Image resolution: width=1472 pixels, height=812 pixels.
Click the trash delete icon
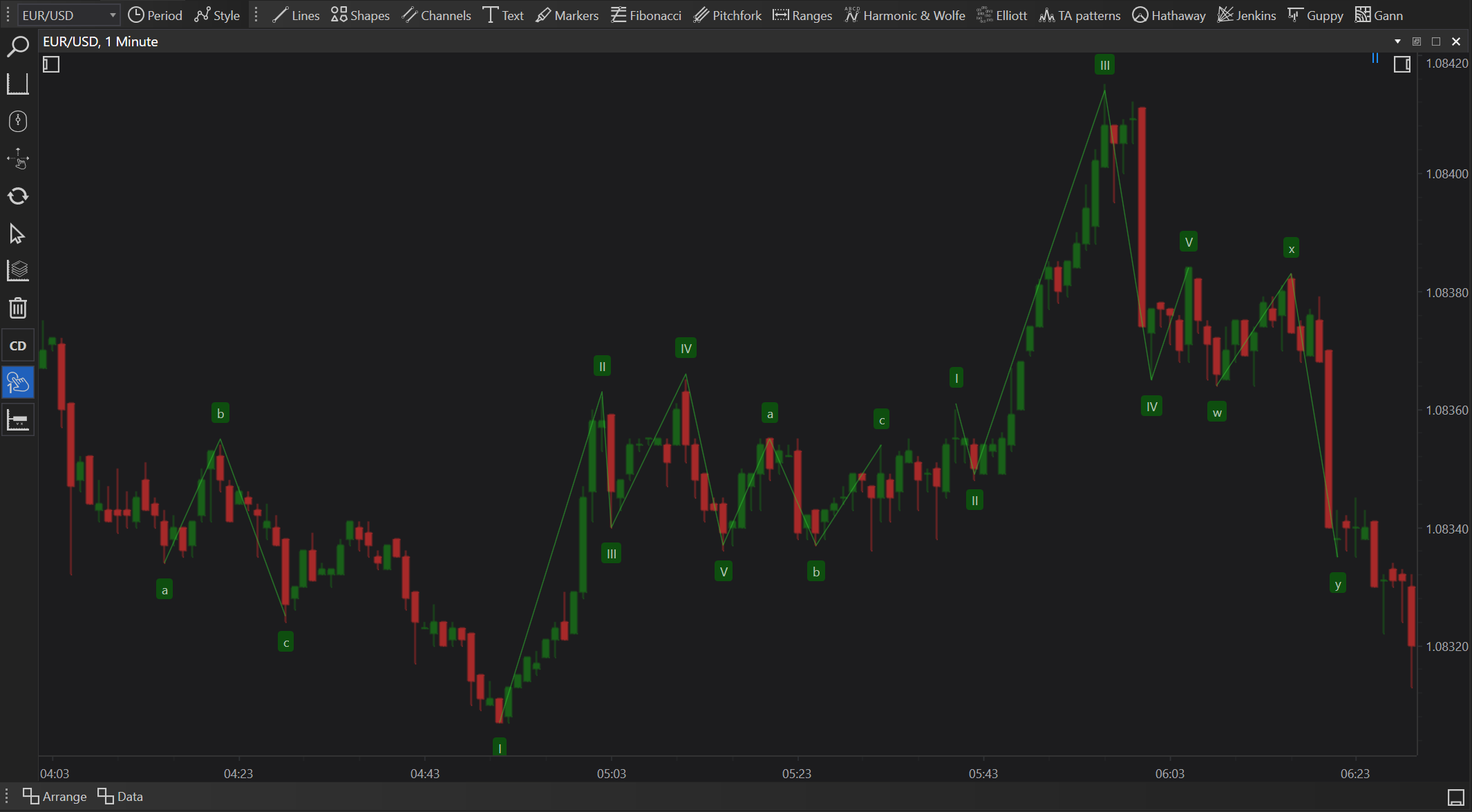coord(17,308)
